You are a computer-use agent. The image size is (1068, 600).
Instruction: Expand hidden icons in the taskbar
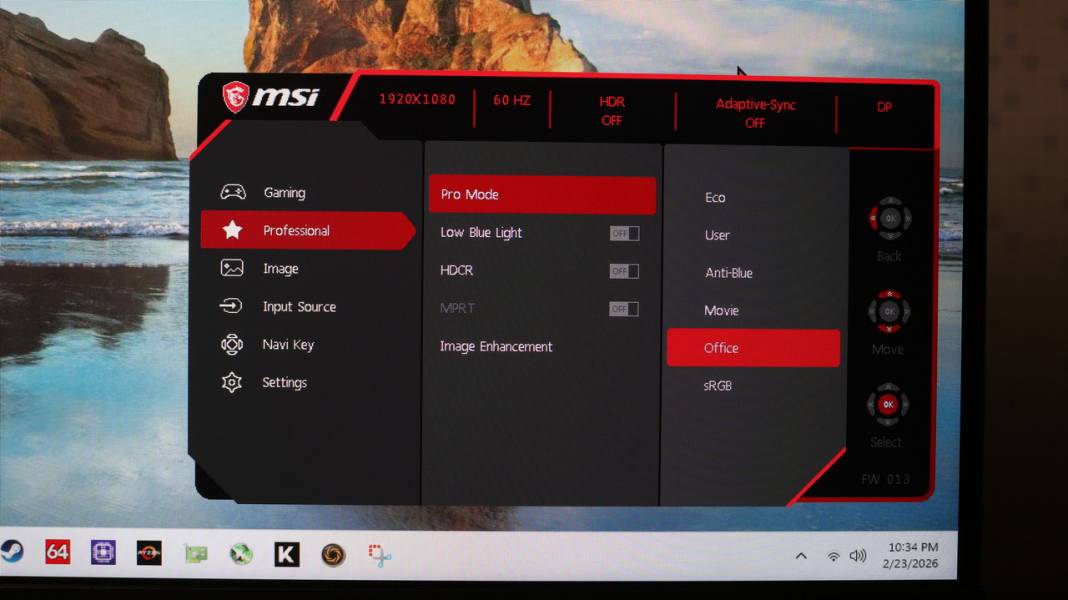click(801, 555)
